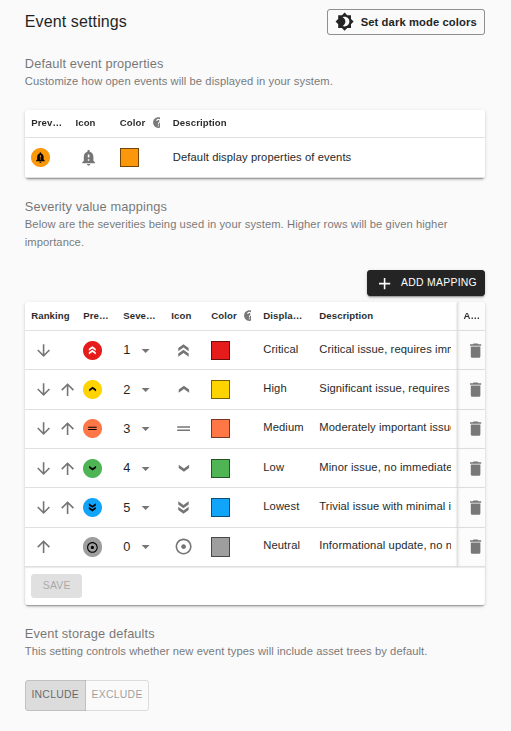Click Set dark mode colors button
511x731 pixels.
tap(406, 22)
